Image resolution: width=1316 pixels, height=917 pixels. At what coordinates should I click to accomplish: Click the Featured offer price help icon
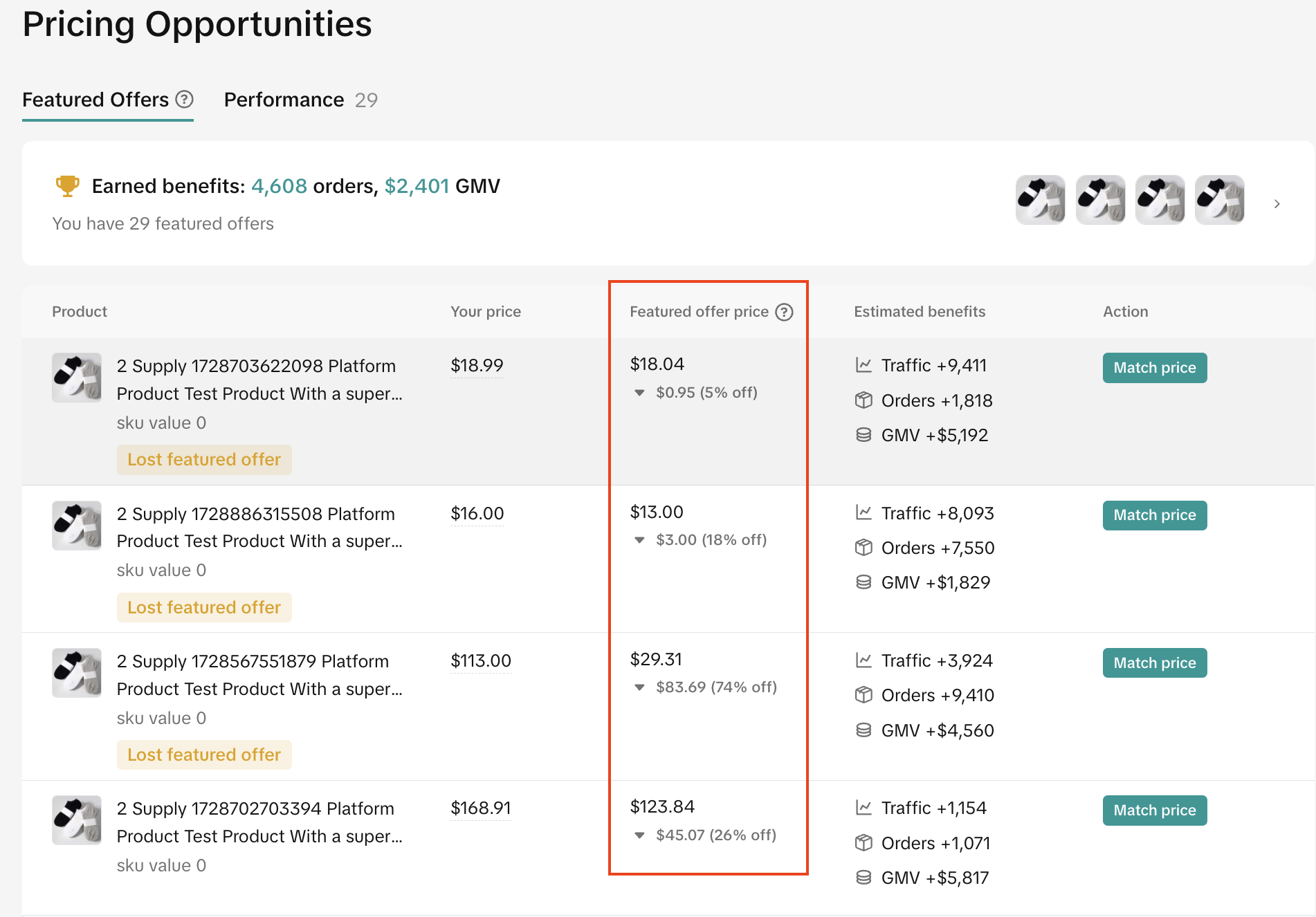coord(783,312)
